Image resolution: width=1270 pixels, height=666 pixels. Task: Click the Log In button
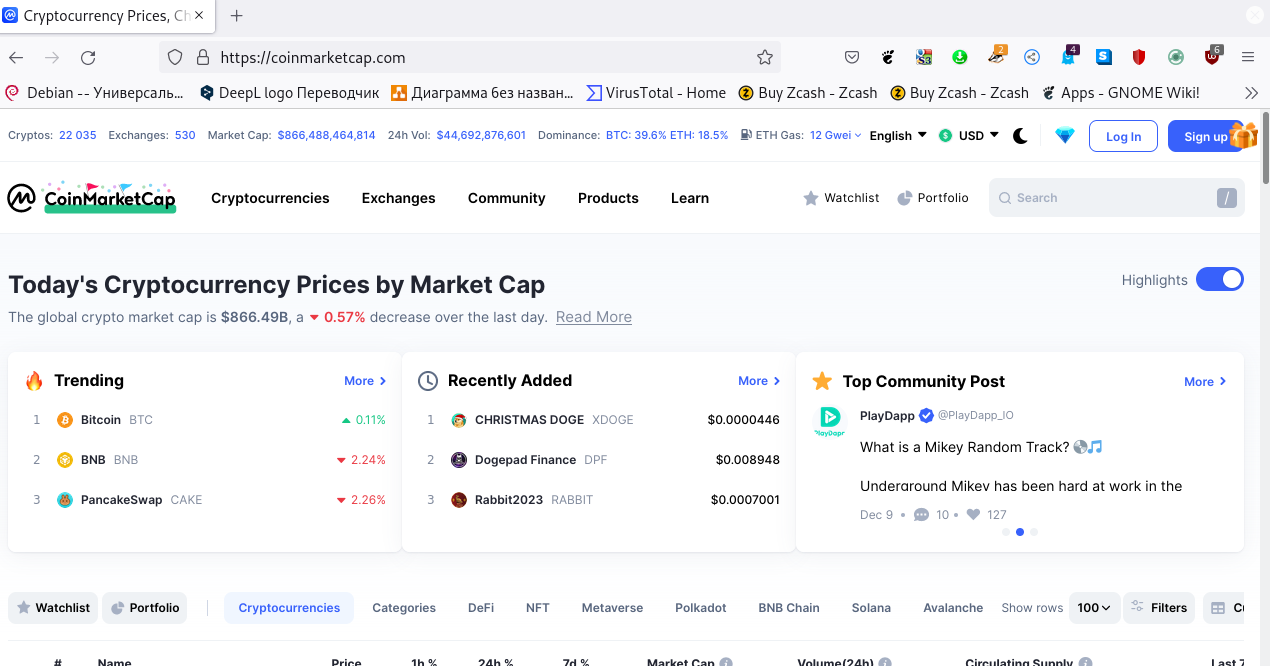click(x=1123, y=137)
